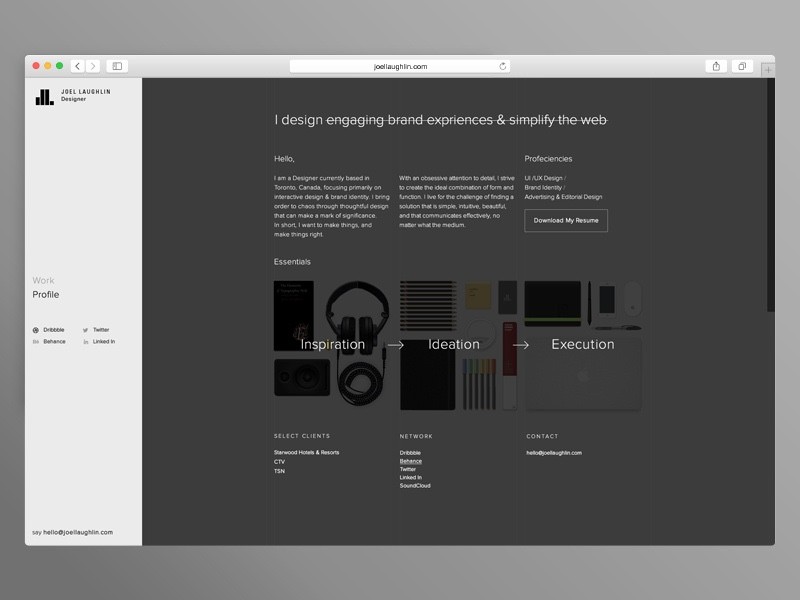Click the Safari share icon in the toolbar
This screenshot has width=800, height=600.
(x=716, y=64)
